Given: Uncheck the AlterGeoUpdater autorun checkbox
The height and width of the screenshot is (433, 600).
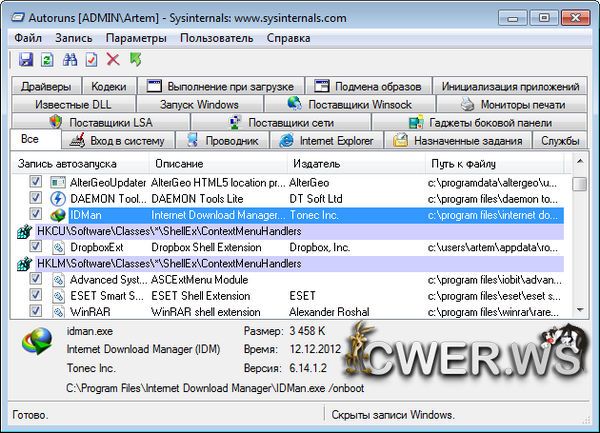Looking at the screenshot, I should [36, 183].
